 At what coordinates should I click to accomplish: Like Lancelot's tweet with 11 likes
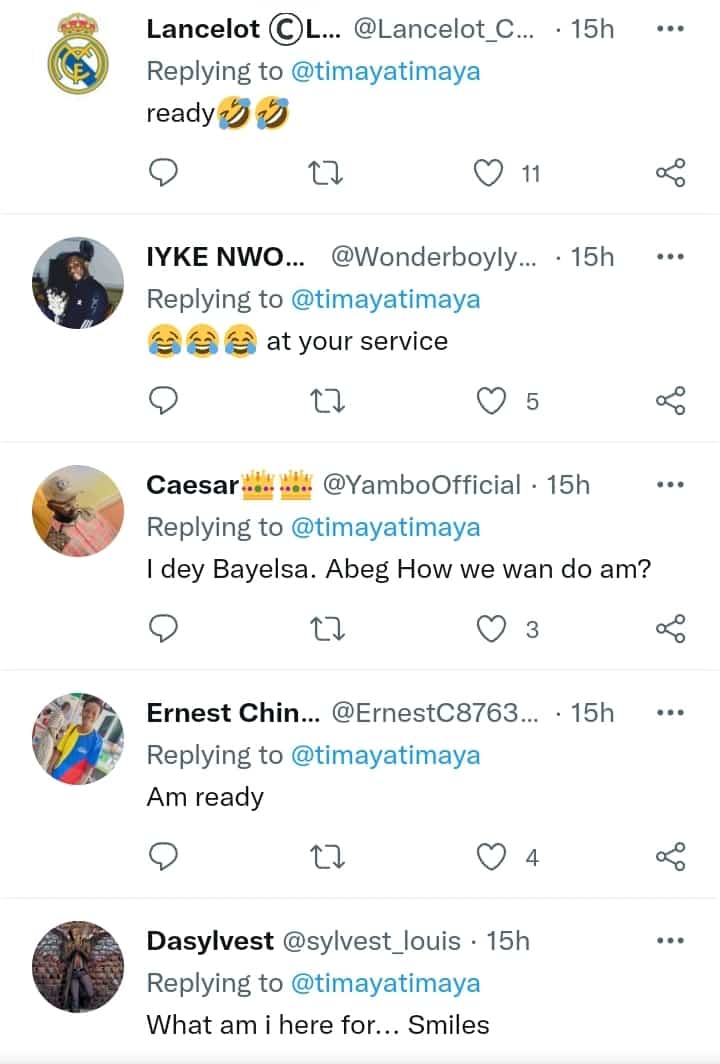pyautogui.click(x=488, y=173)
